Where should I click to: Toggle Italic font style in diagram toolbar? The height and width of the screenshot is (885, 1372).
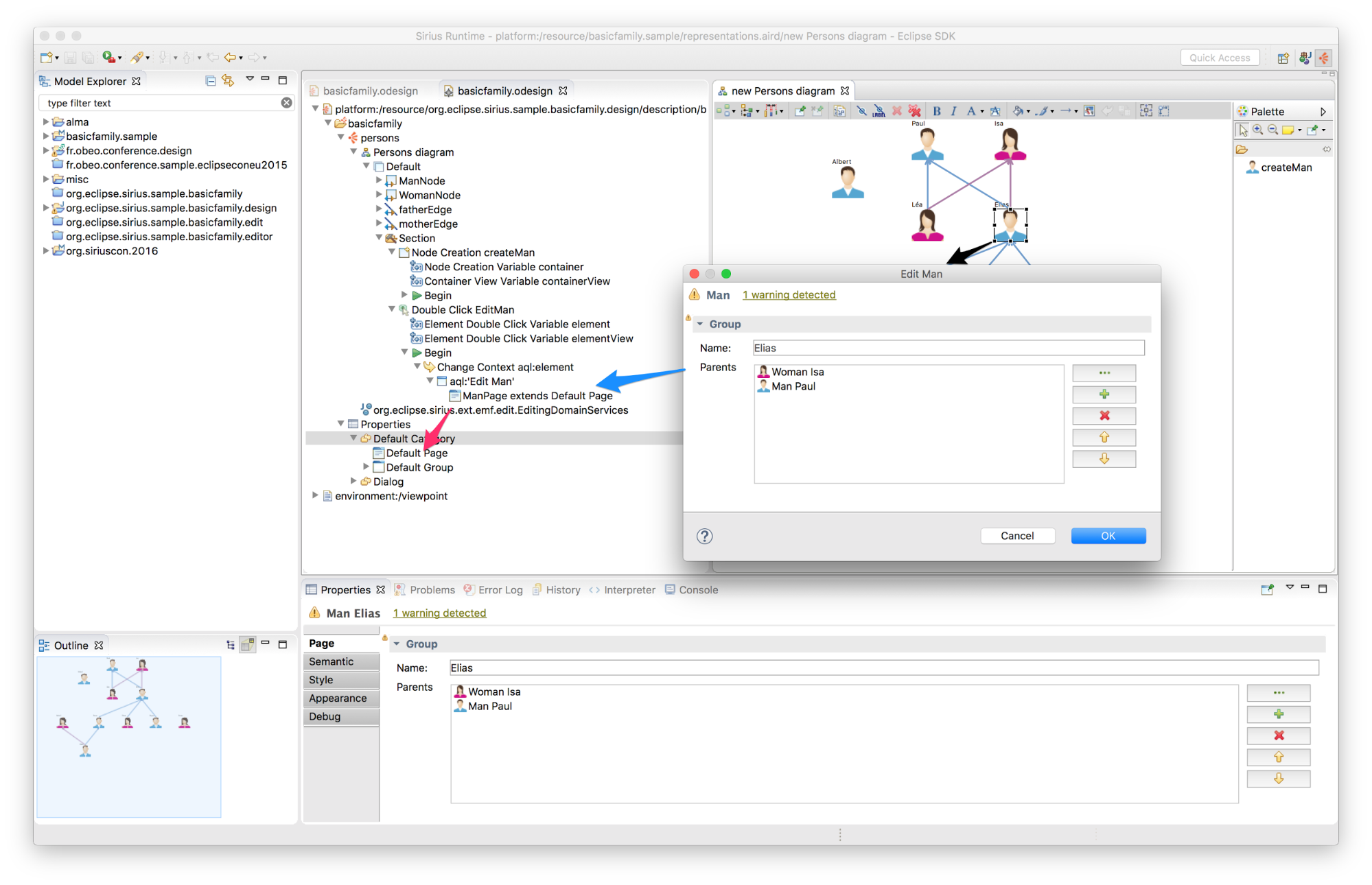click(x=953, y=111)
